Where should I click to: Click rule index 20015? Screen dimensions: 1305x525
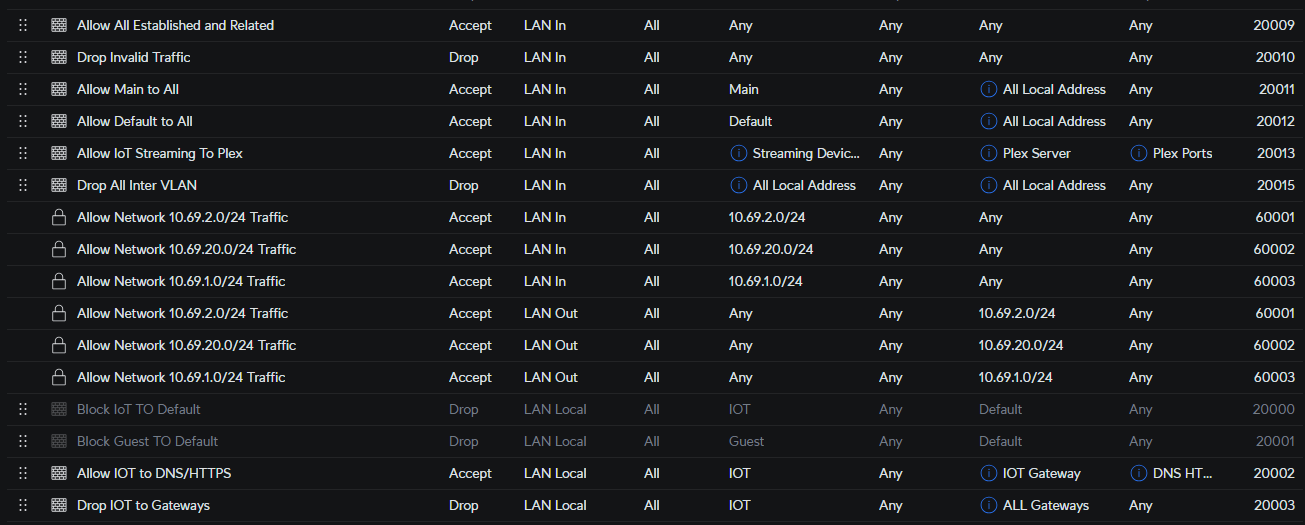(1276, 185)
